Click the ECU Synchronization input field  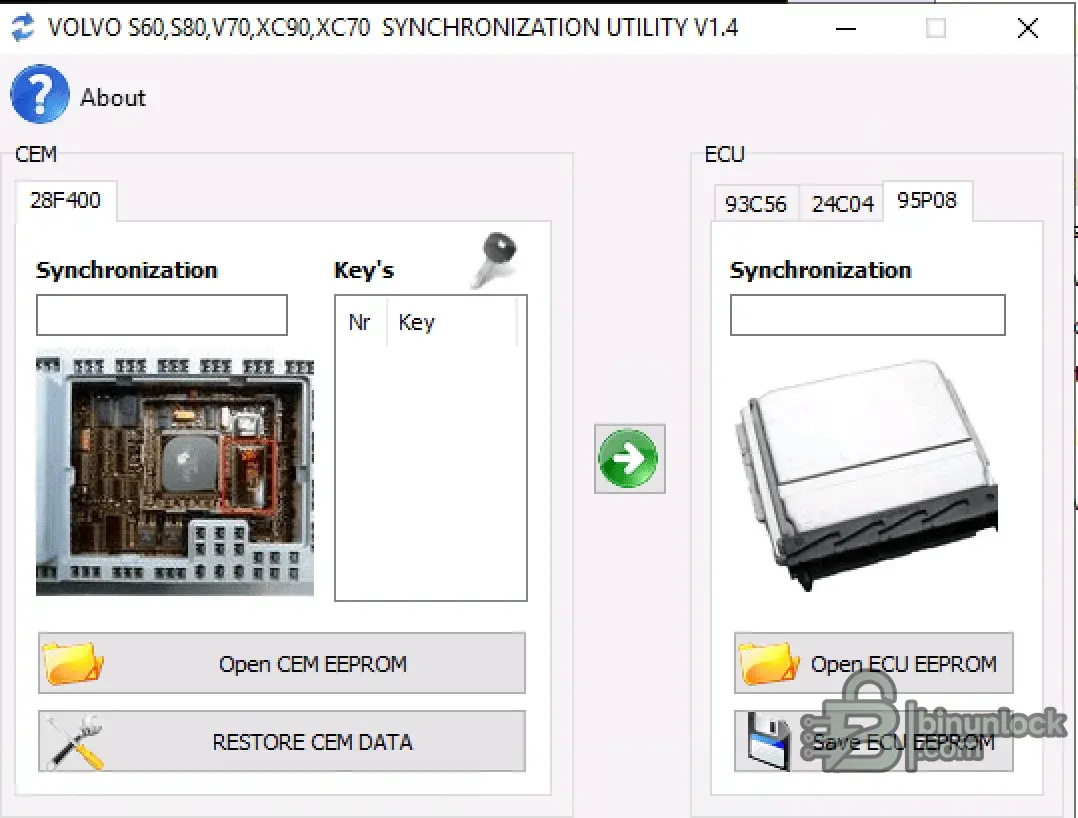point(868,316)
